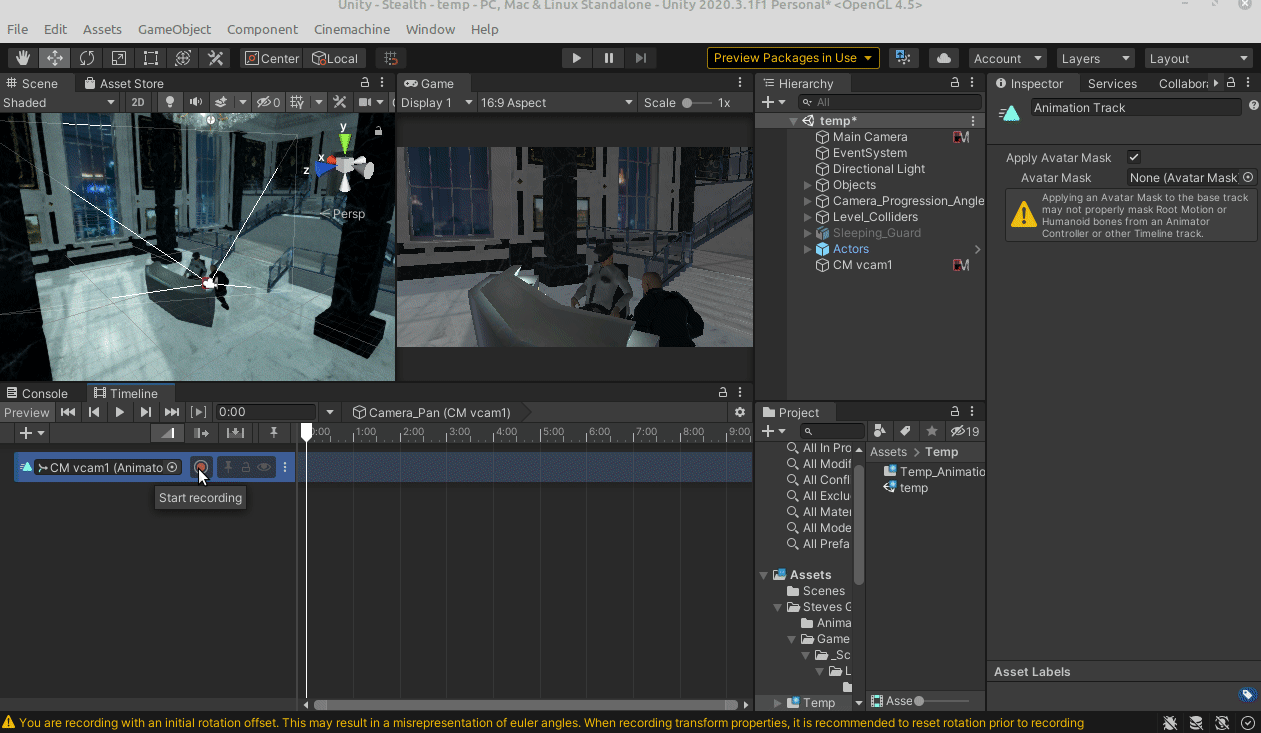Open Scene panel three-dot menu
The image size is (1261, 733).
tap(384, 83)
